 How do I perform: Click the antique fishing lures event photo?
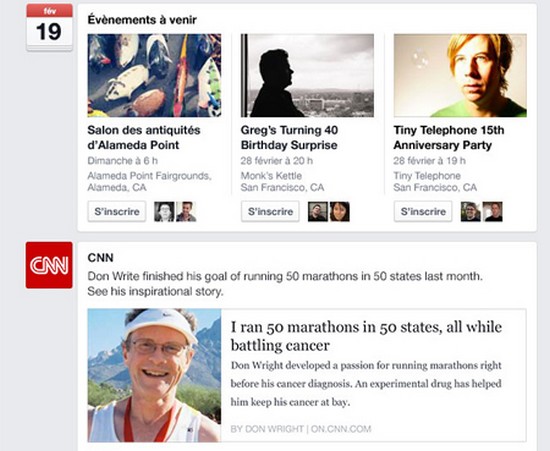coord(154,75)
